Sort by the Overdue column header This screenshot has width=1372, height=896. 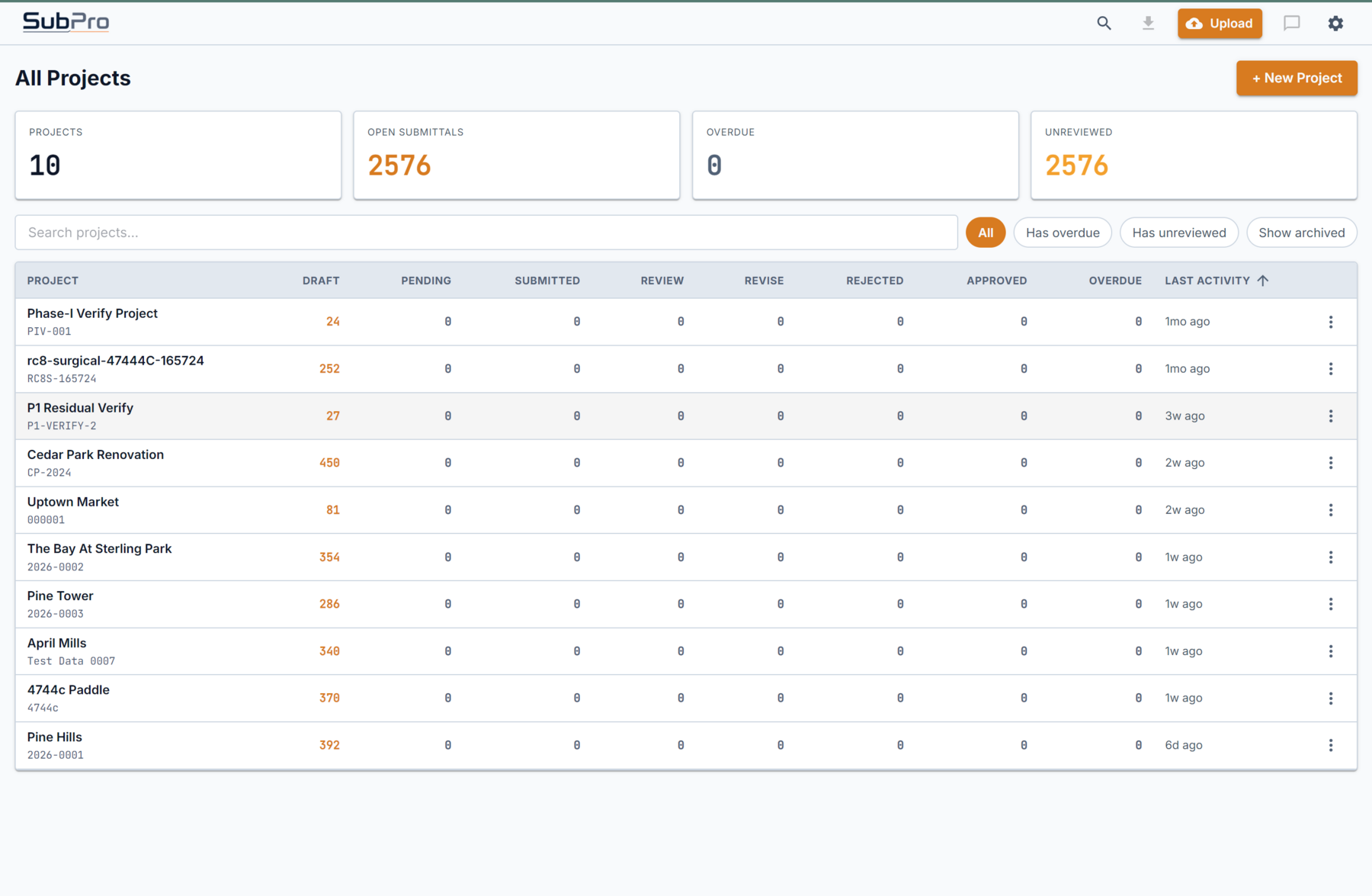[x=1115, y=281]
